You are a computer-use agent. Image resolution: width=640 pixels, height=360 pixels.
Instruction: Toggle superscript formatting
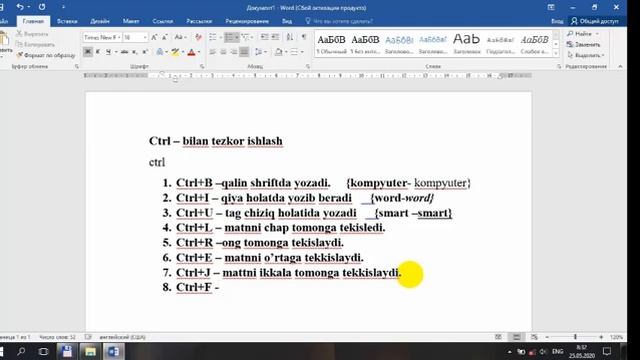point(144,52)
